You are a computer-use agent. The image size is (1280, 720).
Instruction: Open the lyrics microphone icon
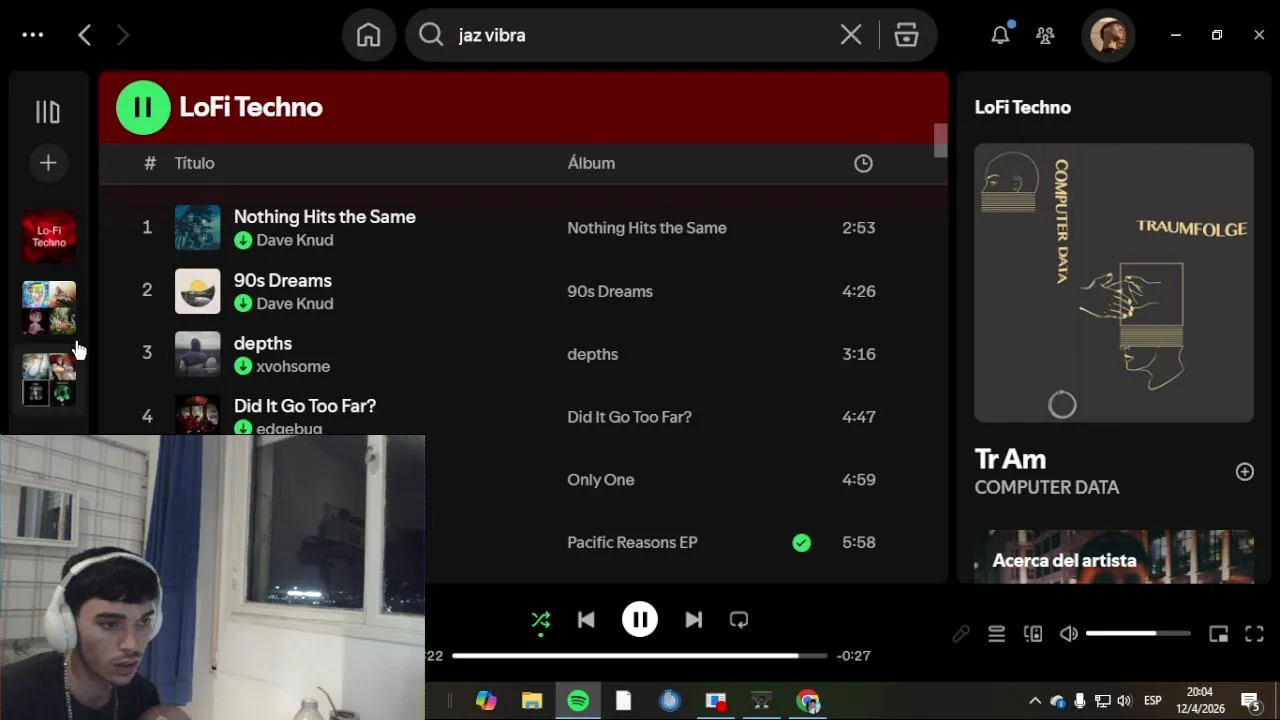tap(961, 634)
